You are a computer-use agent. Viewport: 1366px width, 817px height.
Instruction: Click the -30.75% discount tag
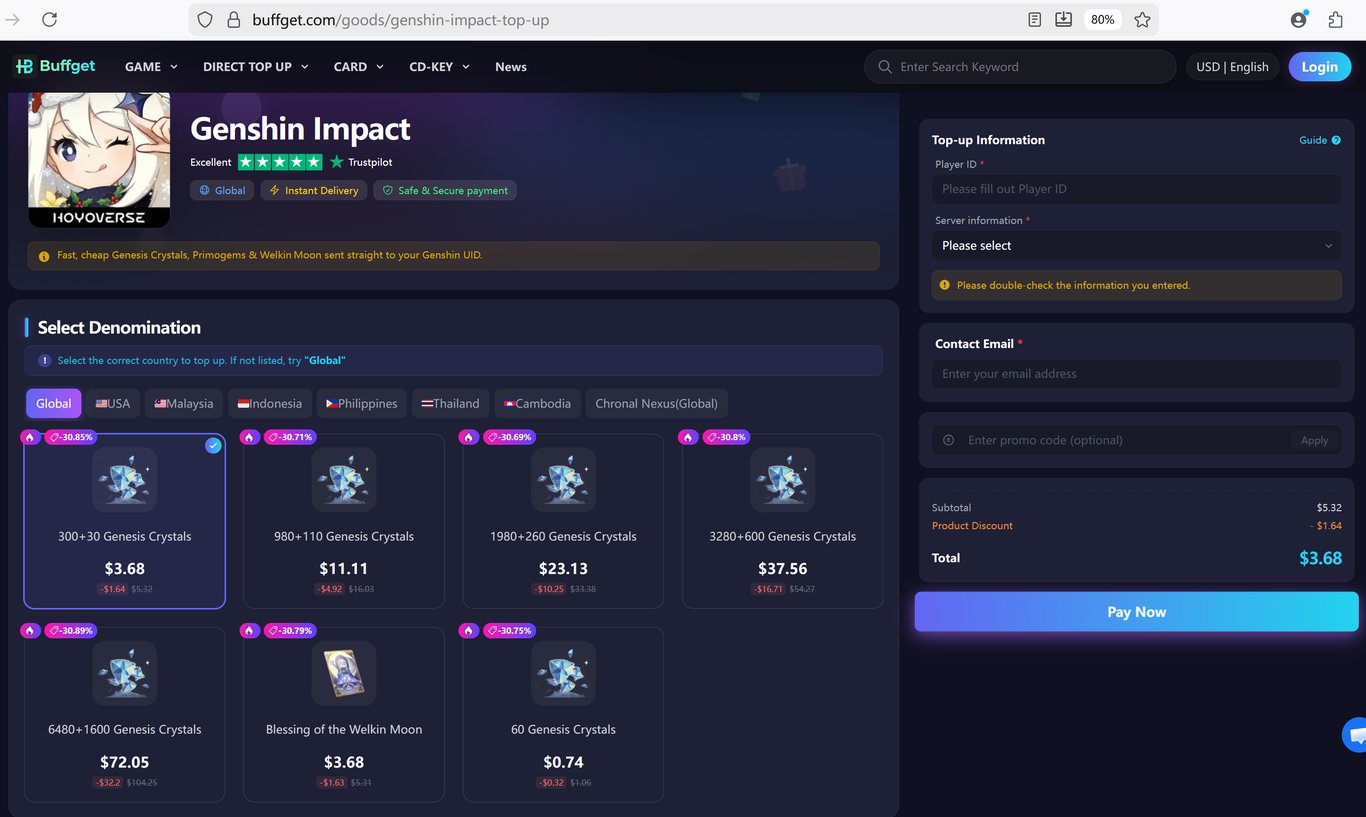pos(509,631)
